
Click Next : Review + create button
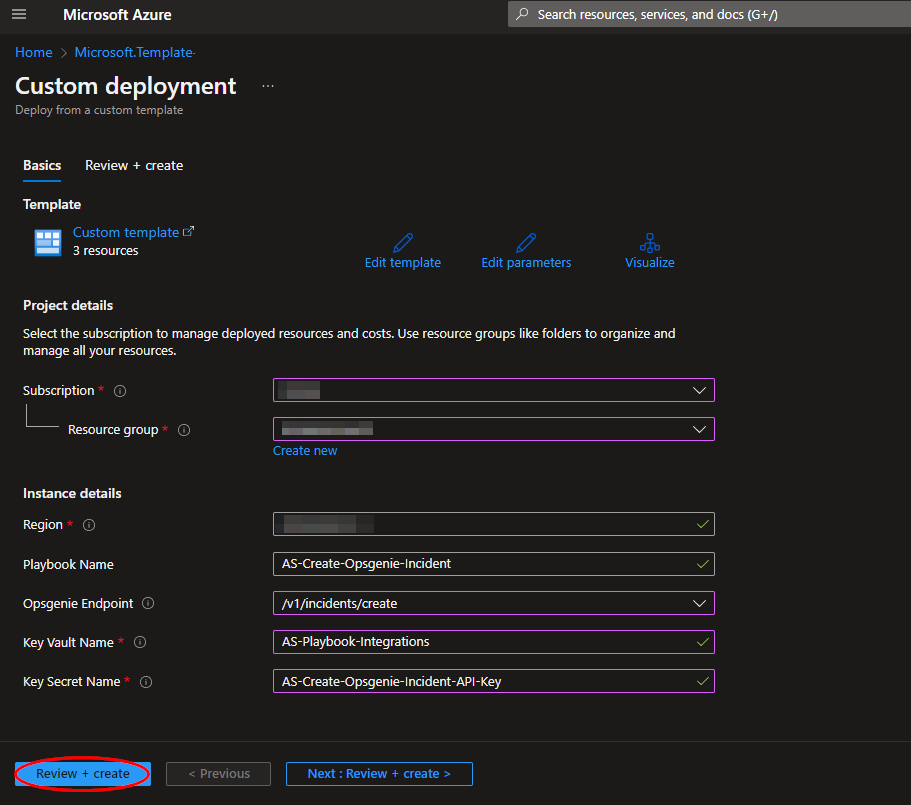pyautogui.click(x=379, y=774)
